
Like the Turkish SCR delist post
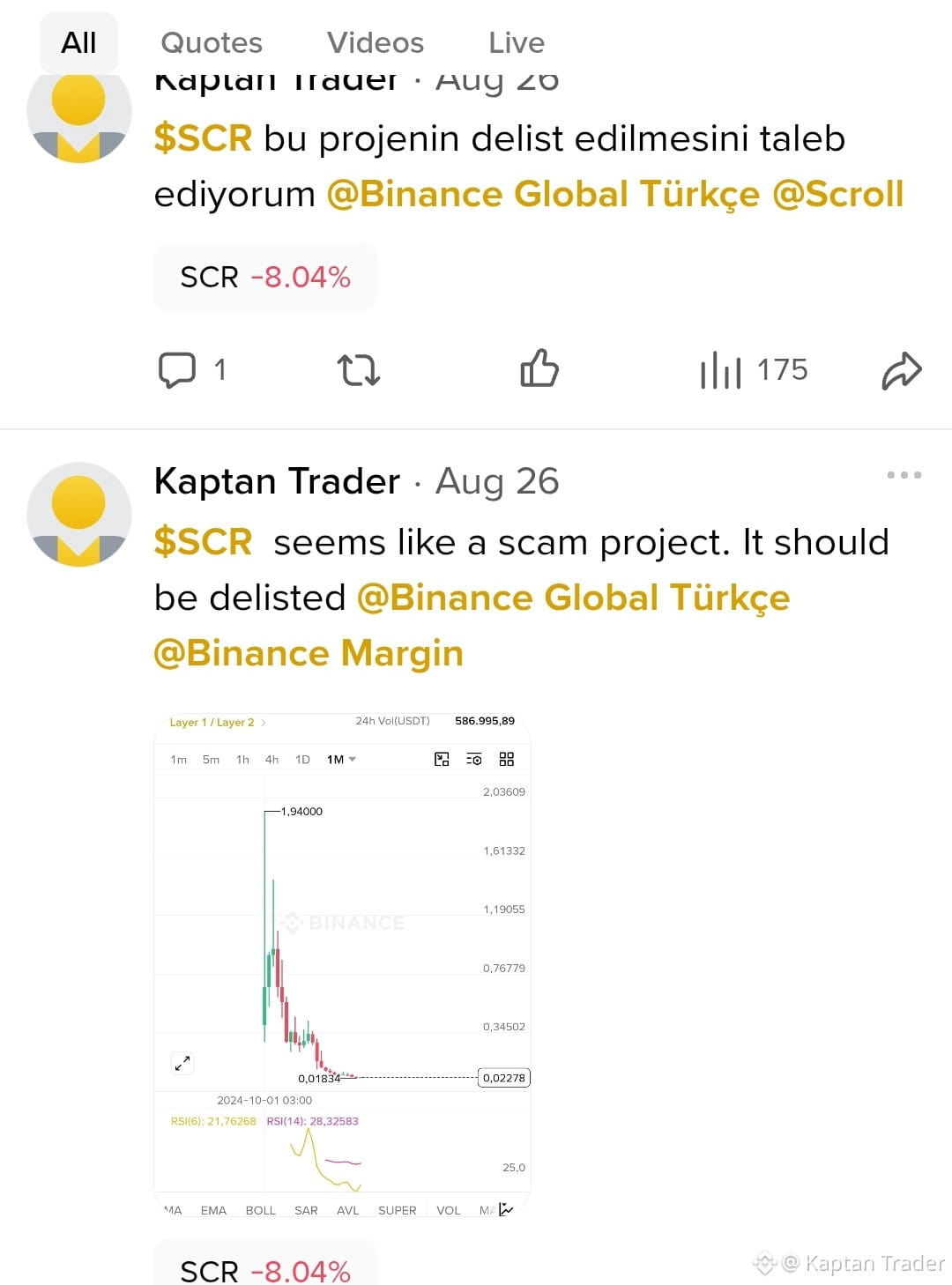(x=539, y=368)
